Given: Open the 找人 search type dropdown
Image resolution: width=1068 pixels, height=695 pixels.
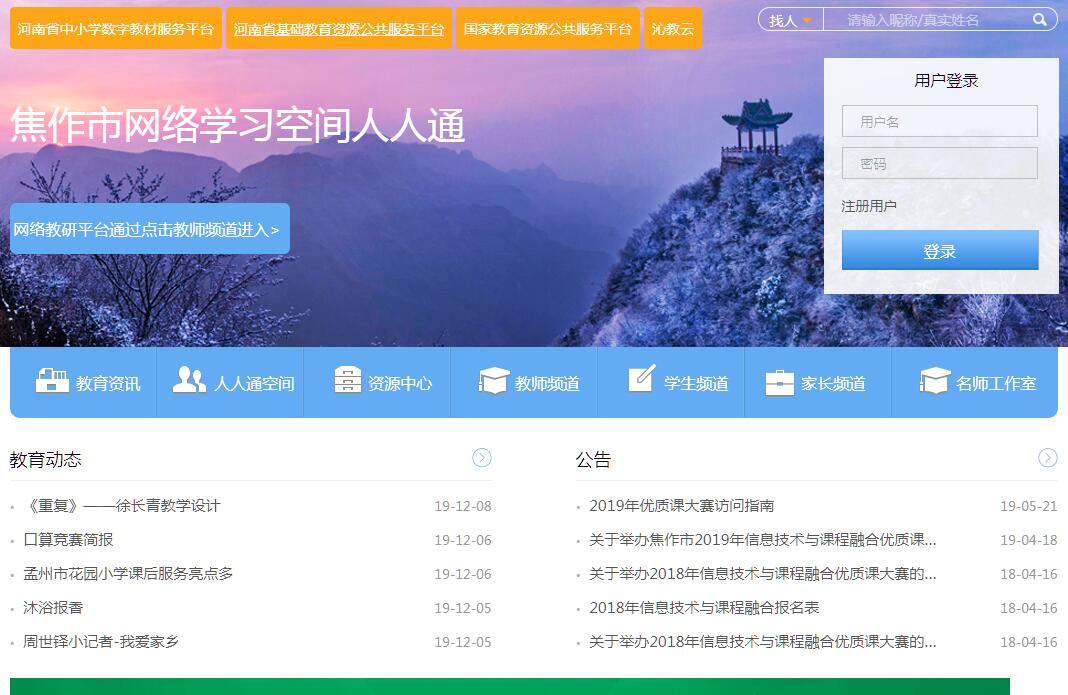Looking at the screenshot, I should coord(790,20).
